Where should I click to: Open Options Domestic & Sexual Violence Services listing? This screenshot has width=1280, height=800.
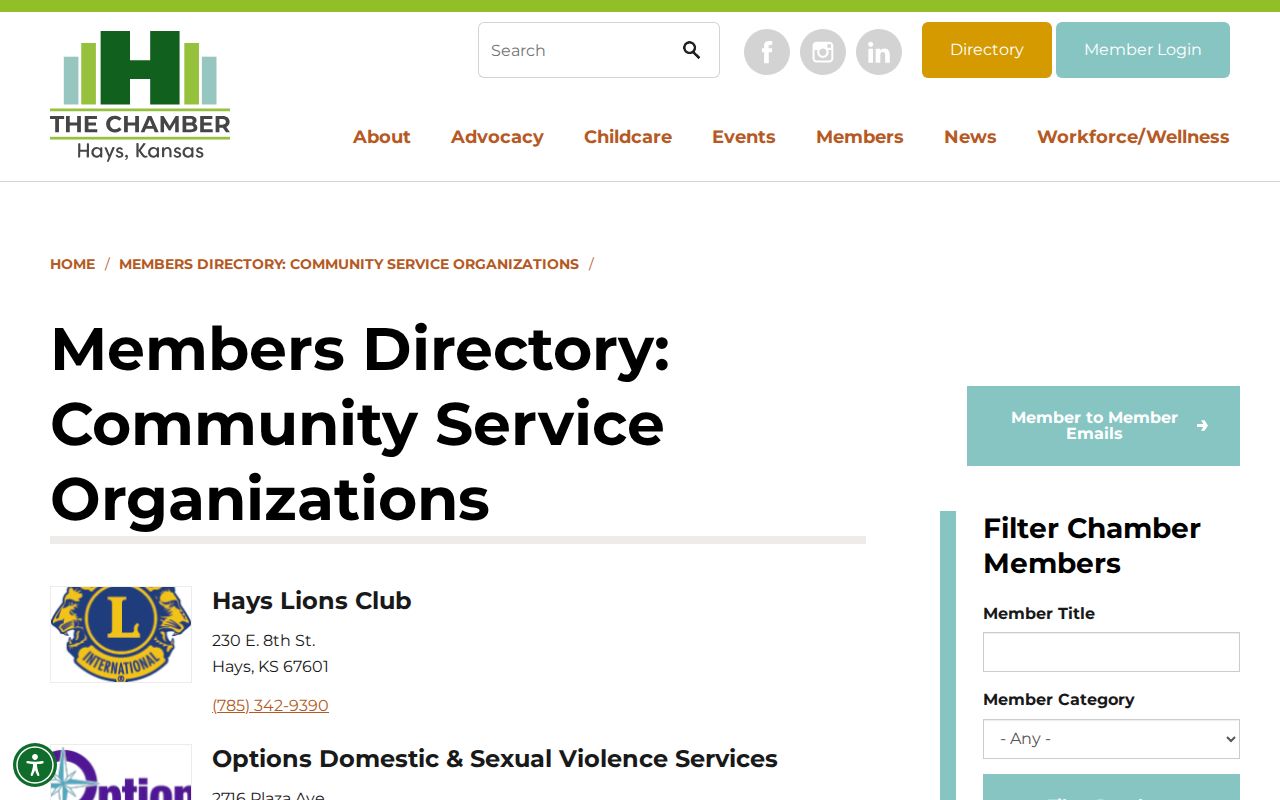[x=495, y=759]
